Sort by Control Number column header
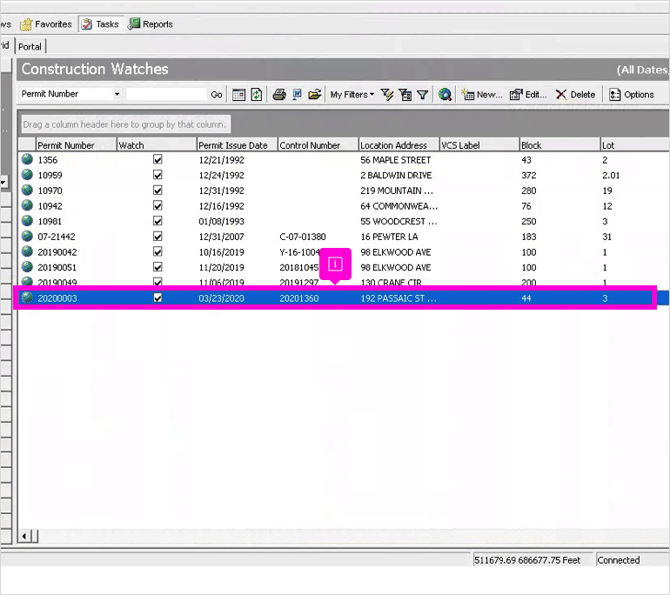This screenshot has height=595, width=670. 318,145
